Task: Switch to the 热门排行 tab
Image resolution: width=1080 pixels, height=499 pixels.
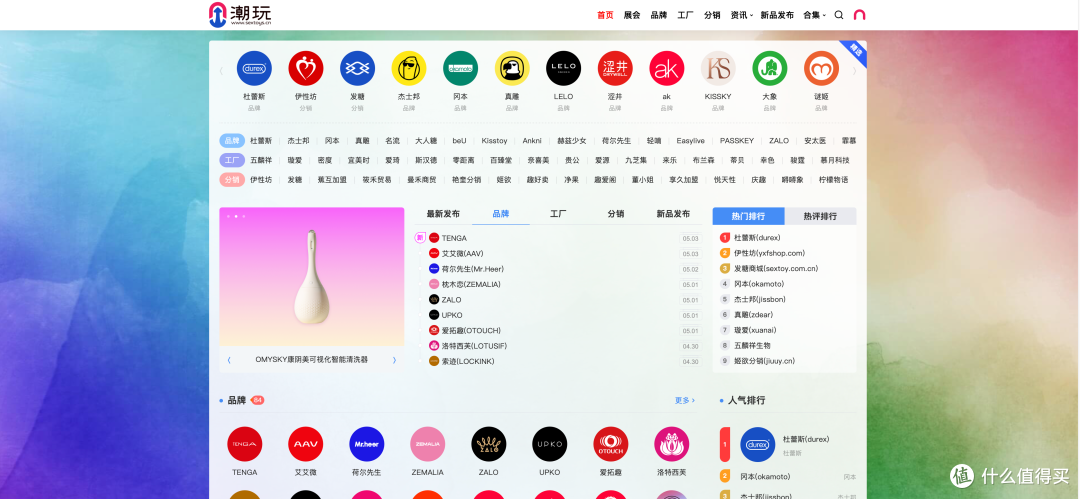Action: point(749,216)
